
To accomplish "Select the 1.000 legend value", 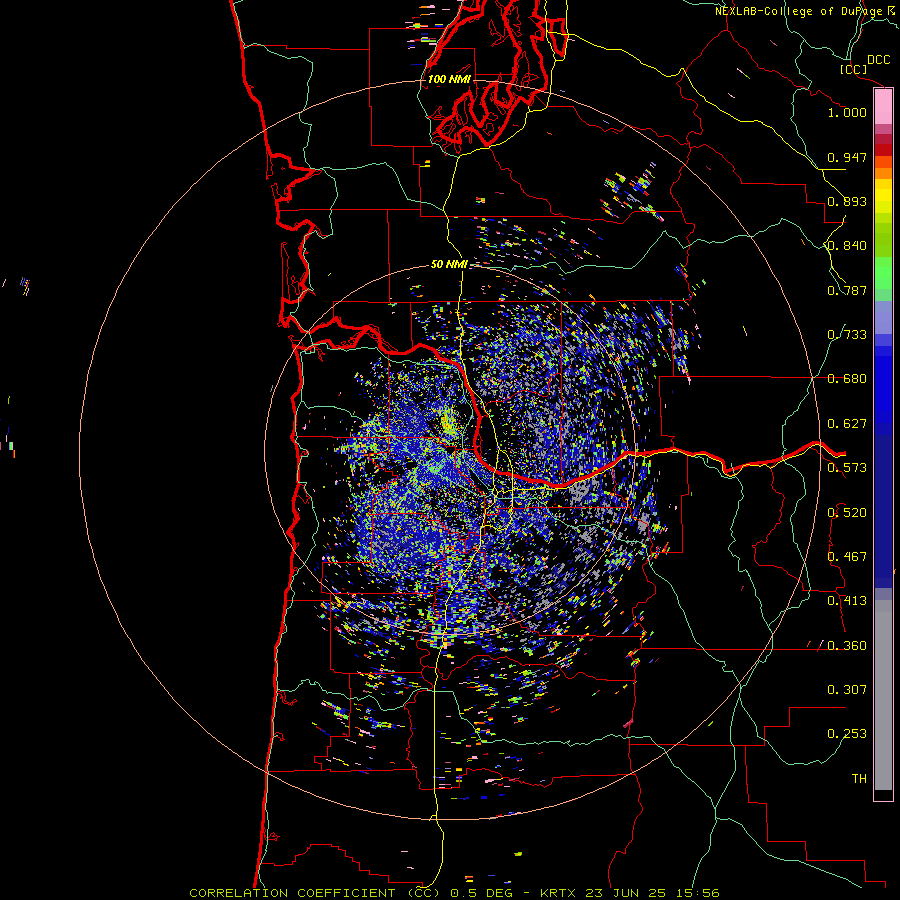I will pos(847,112).
